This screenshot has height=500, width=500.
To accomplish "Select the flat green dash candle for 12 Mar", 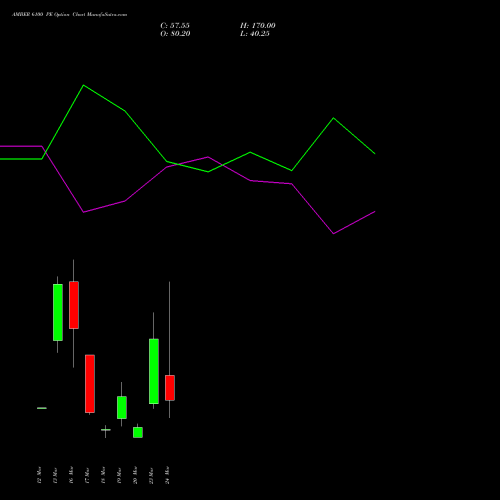I will (x=42, y=408).
